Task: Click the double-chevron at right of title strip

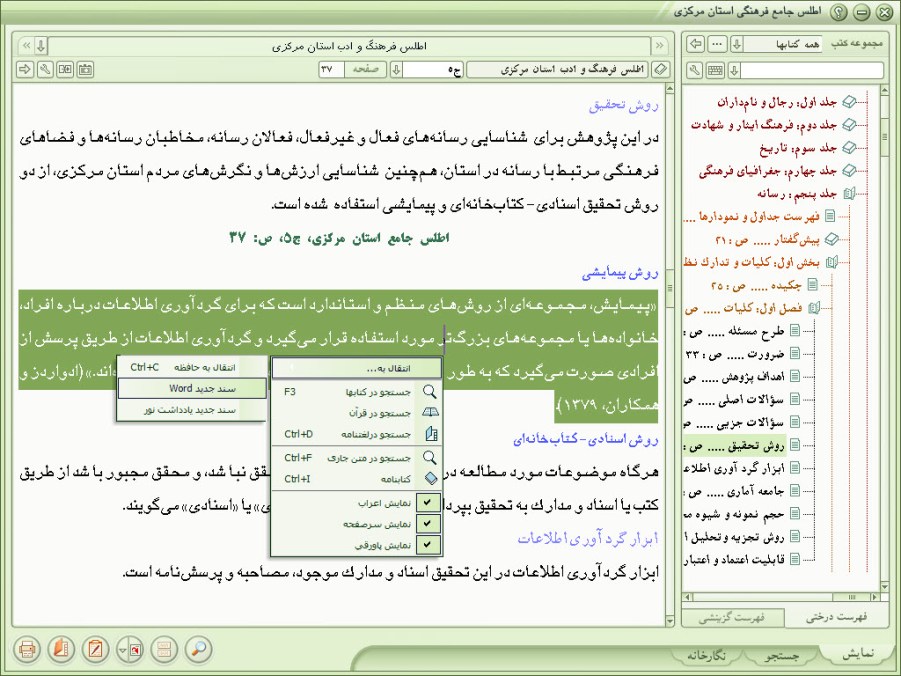Action: (x=659, y=45)
